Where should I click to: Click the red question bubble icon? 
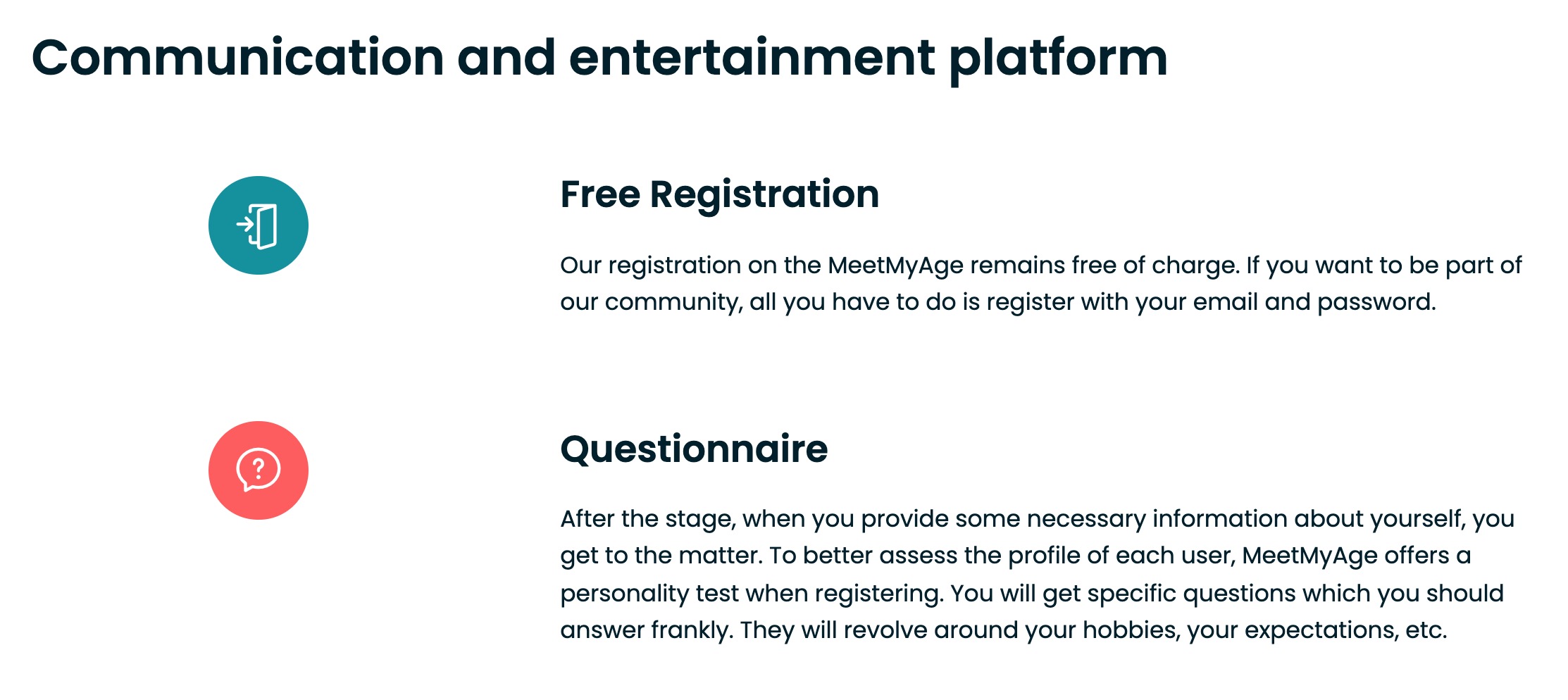point(258,470)
